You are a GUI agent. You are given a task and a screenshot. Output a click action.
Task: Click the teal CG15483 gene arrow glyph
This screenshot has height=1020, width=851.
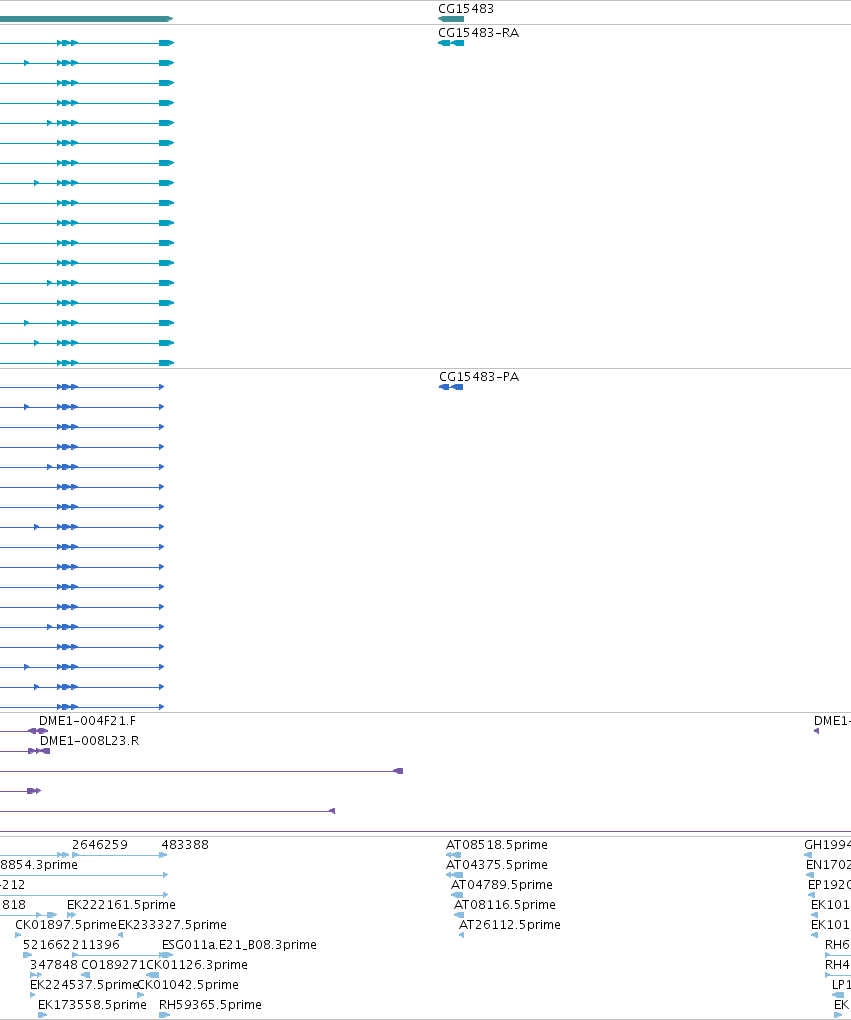click(x=451, y=19)
